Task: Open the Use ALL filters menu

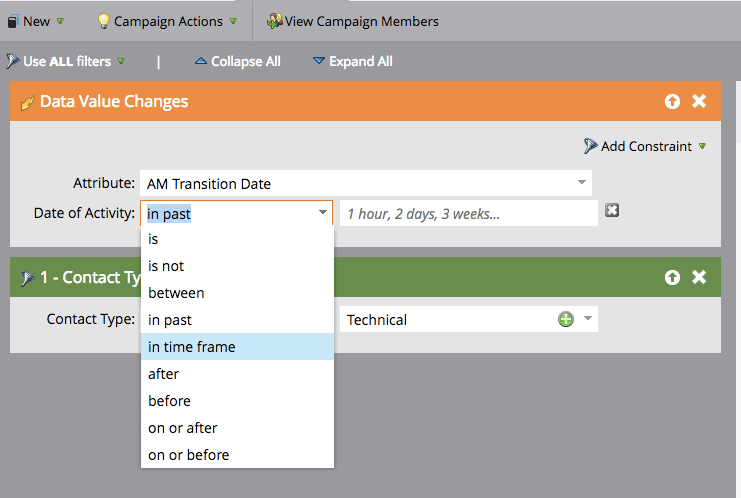Action: point(66,61)
